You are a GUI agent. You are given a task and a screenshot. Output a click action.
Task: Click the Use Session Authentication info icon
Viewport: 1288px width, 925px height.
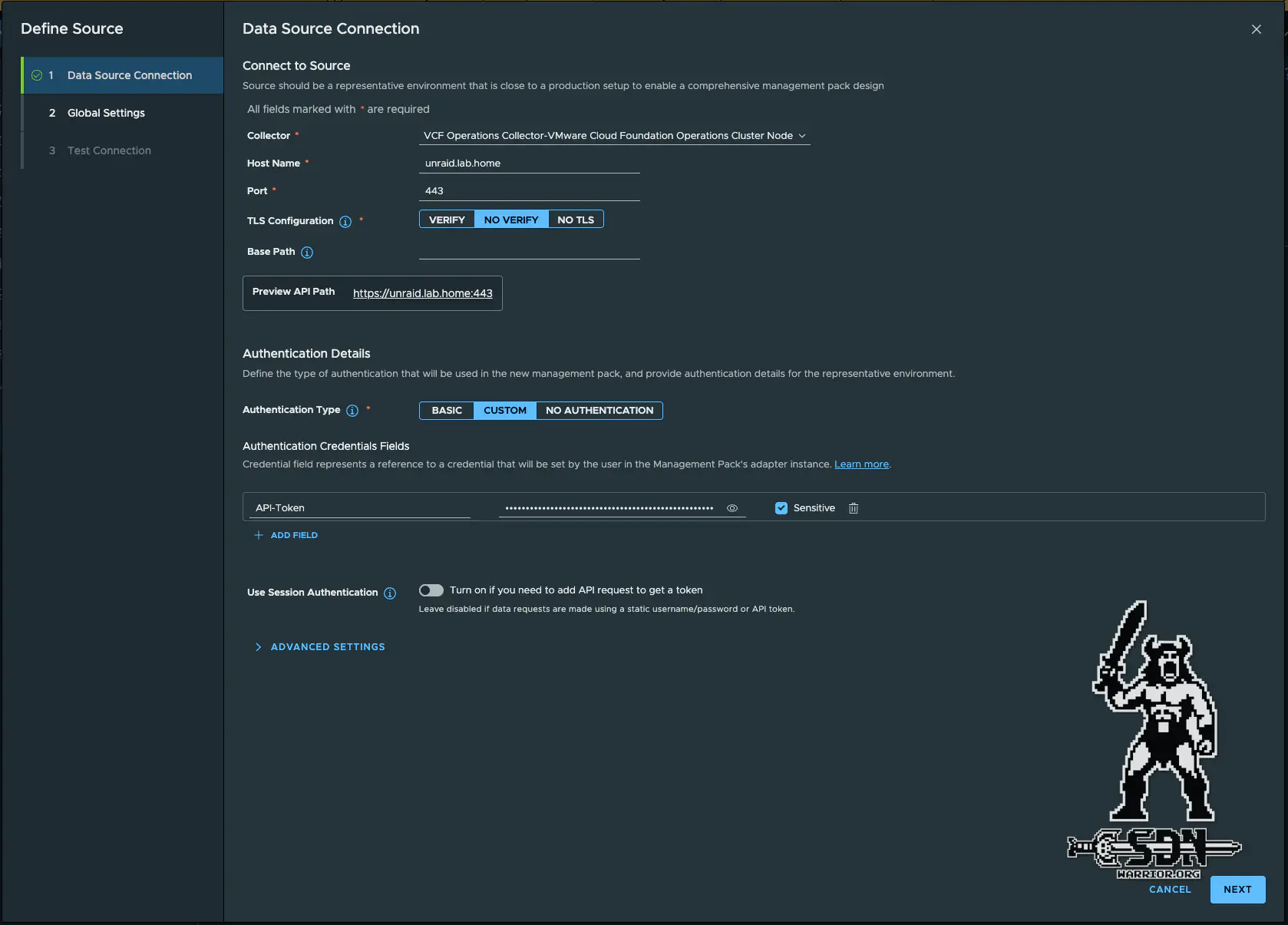click(x=390, y=593)
